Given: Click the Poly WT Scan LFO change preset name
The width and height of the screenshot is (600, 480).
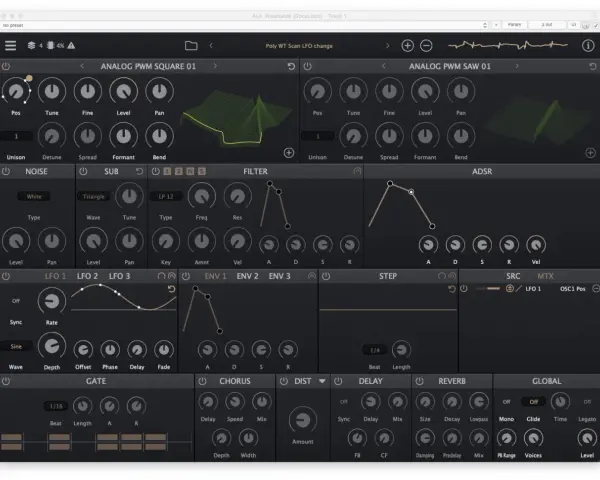Looking at the screenshot, I should 299,46.
